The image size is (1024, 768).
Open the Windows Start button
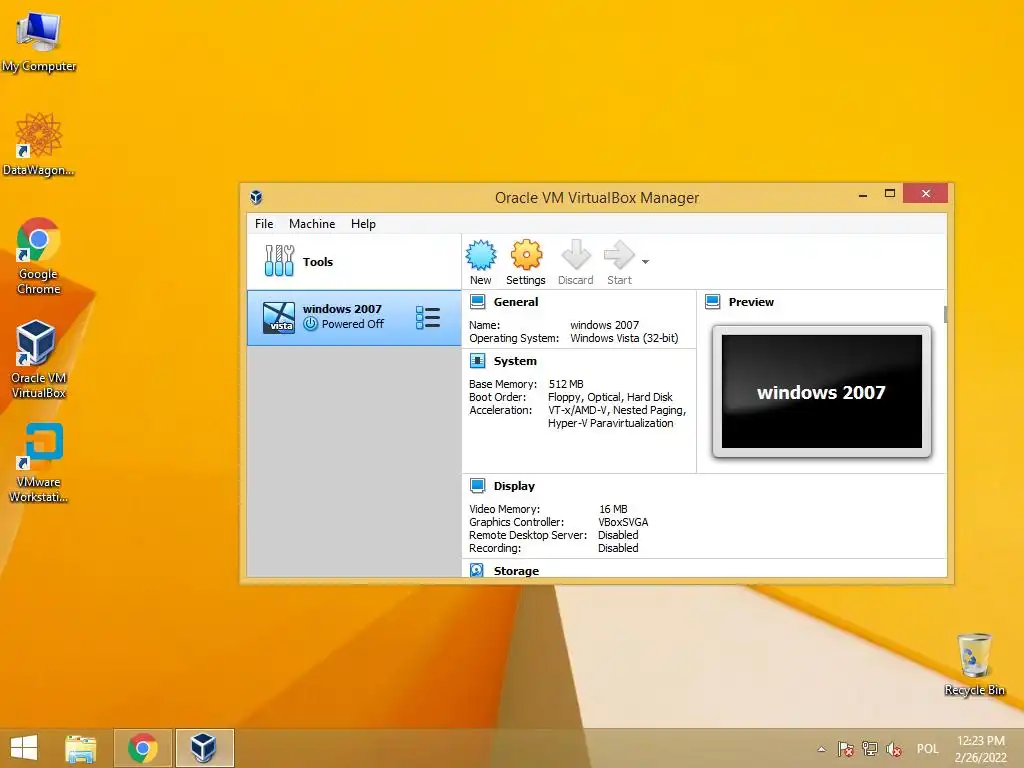point(24,748)
